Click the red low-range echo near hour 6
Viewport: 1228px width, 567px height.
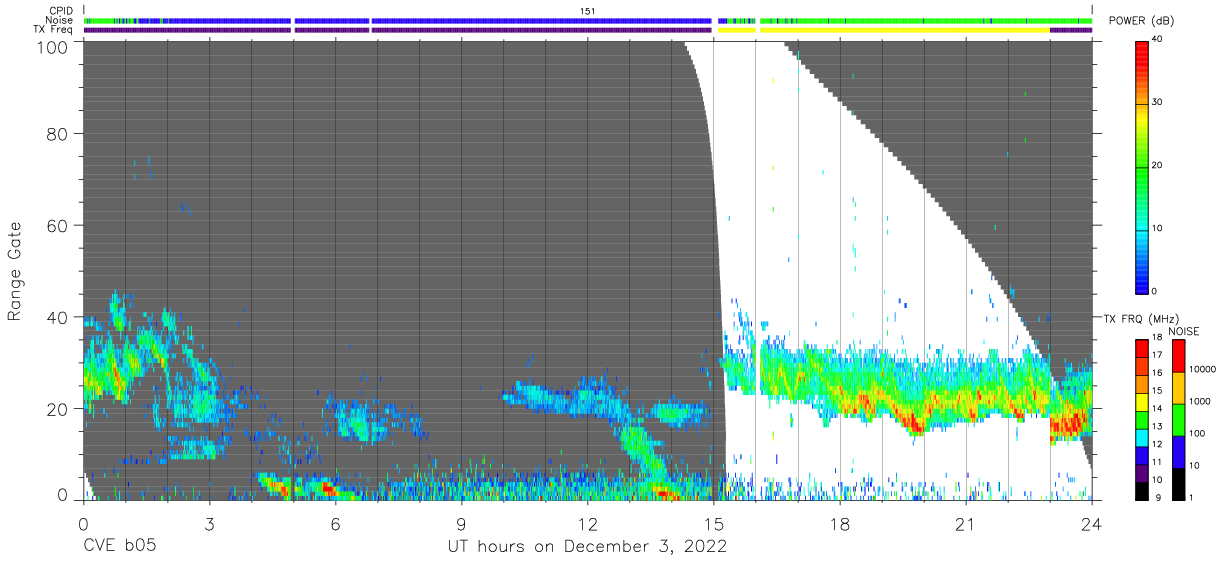[x=328, y=489]
